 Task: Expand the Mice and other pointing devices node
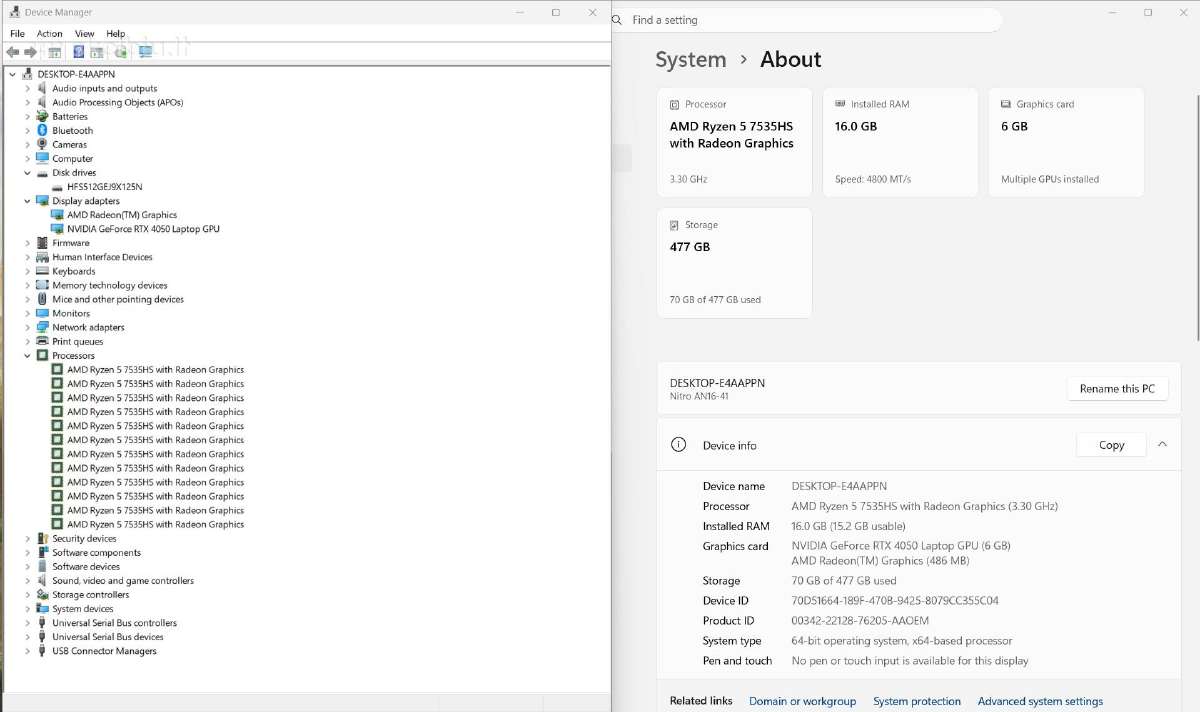pos(27,299)
